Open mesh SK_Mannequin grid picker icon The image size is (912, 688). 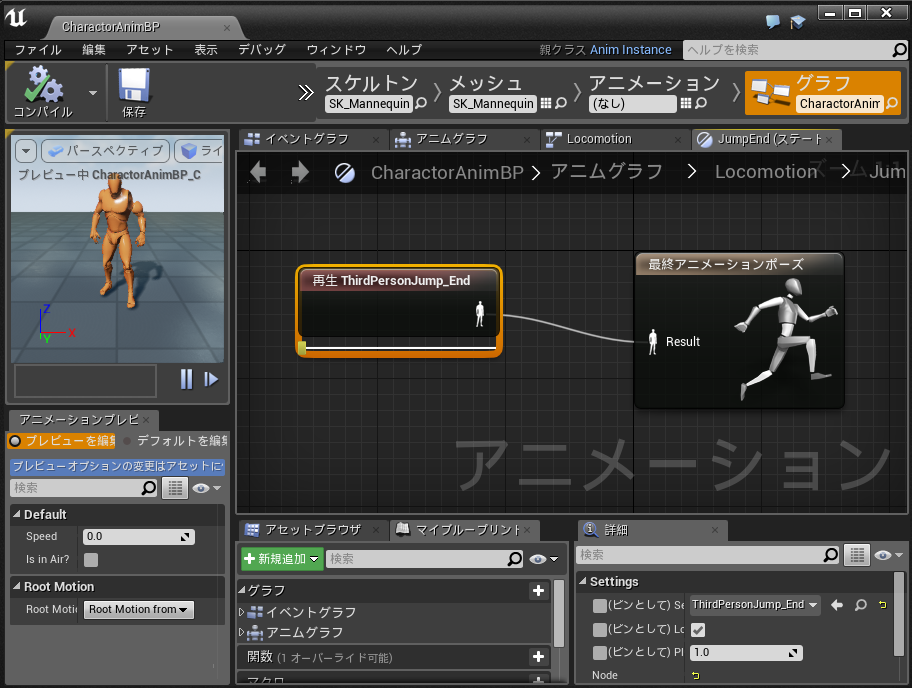point(546,104)
